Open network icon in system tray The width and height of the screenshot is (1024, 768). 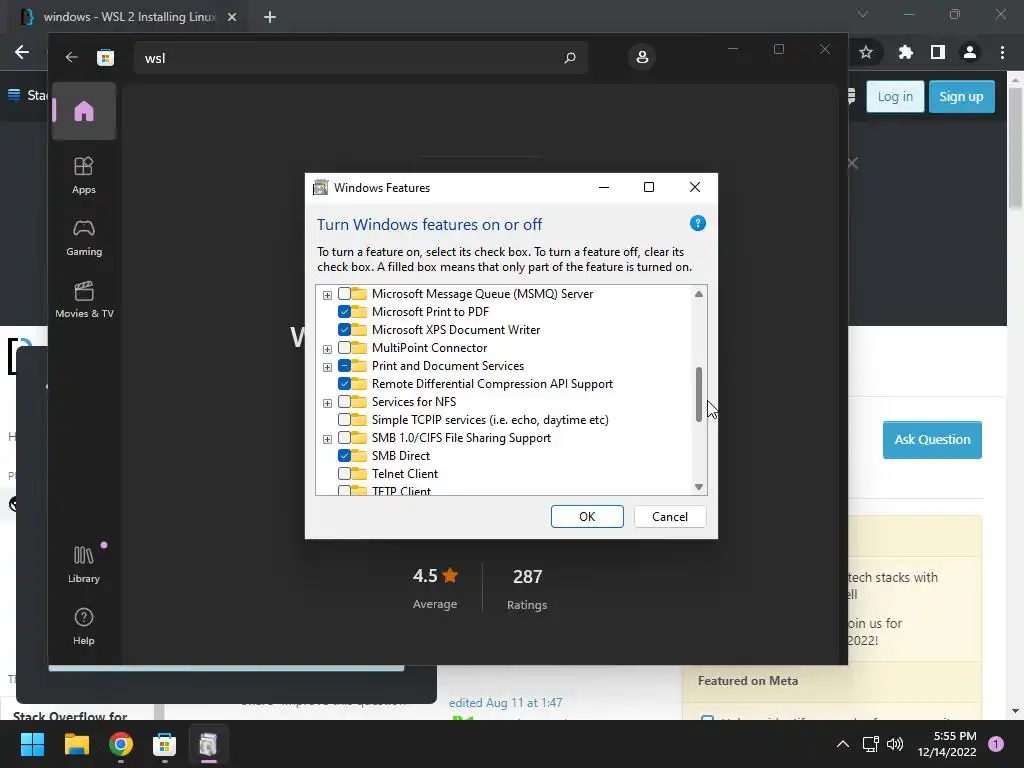(x=870, y=744)
